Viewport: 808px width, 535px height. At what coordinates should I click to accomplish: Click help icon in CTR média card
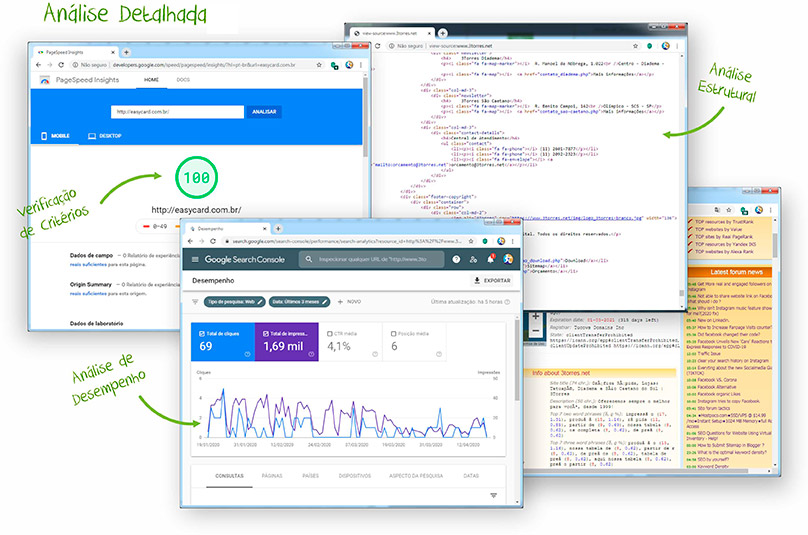click(x=375, y=354)
